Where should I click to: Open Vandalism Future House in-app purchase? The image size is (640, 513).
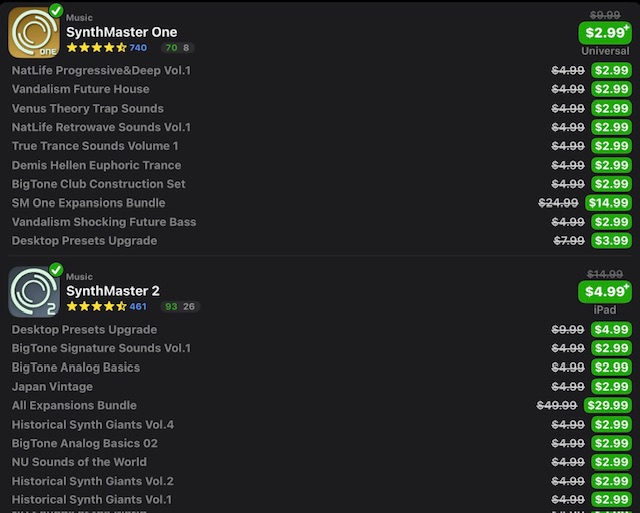click(80, 89)
